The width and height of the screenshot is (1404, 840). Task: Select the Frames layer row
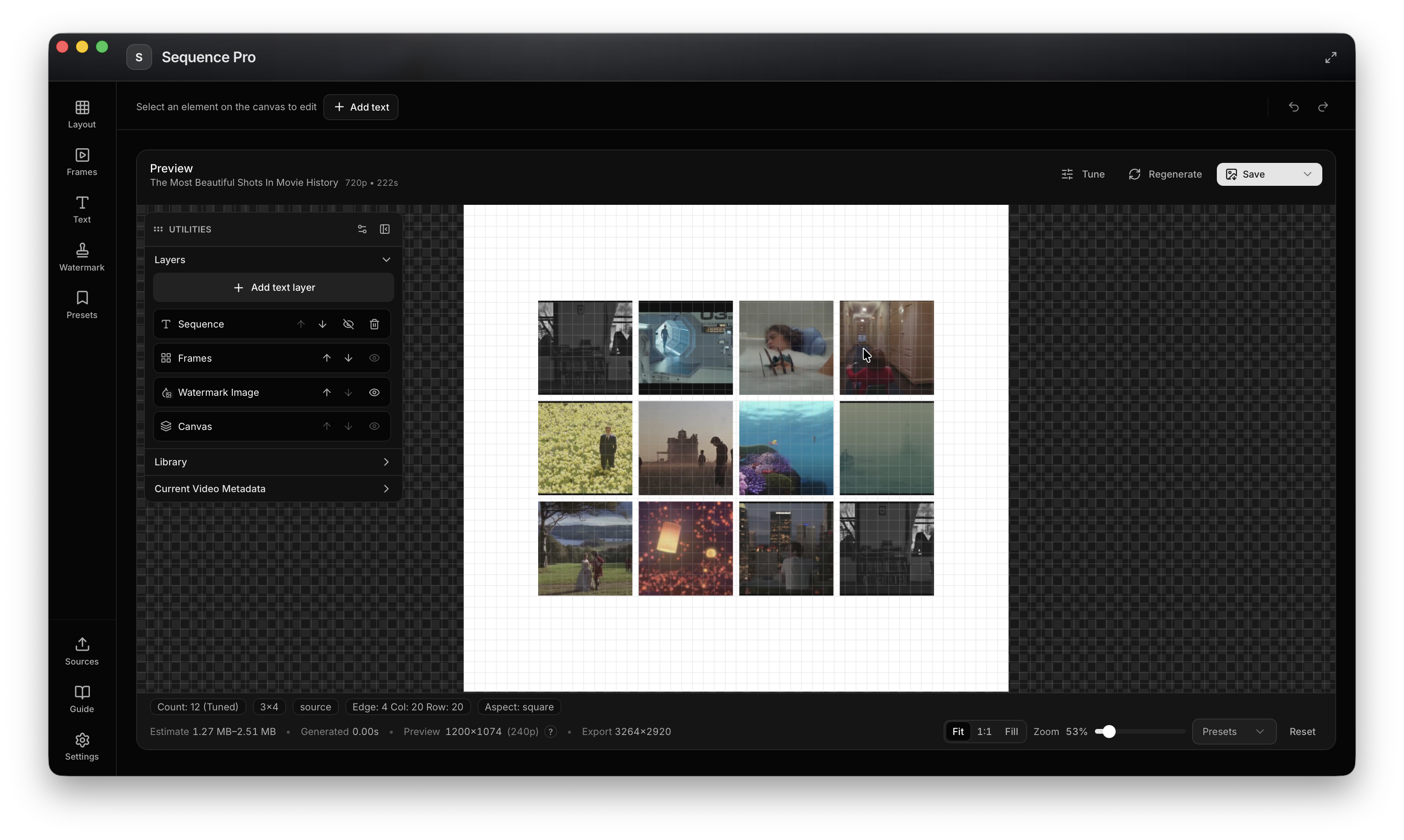point(272,358)
